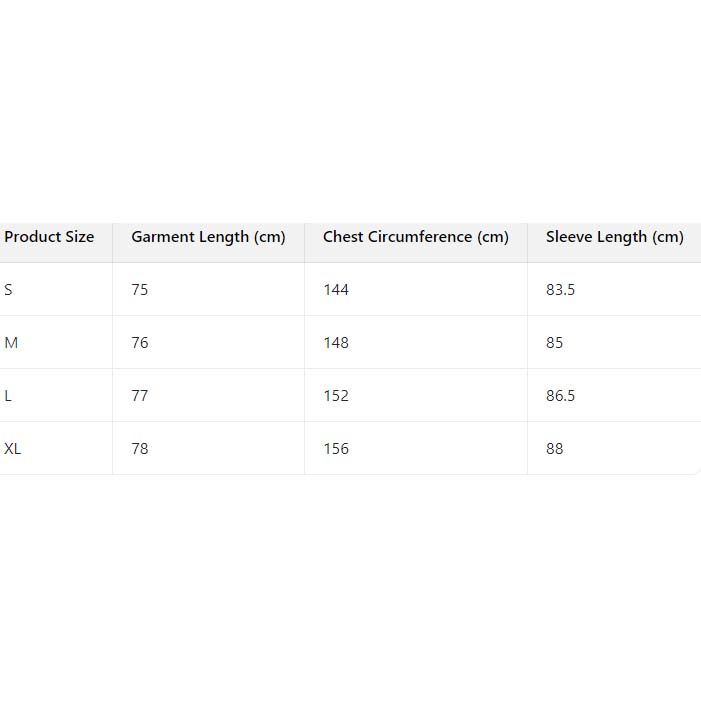This screenshot has width=701, height=701.
Task: Click chest circumference value 156
Action: pos(336,449)
